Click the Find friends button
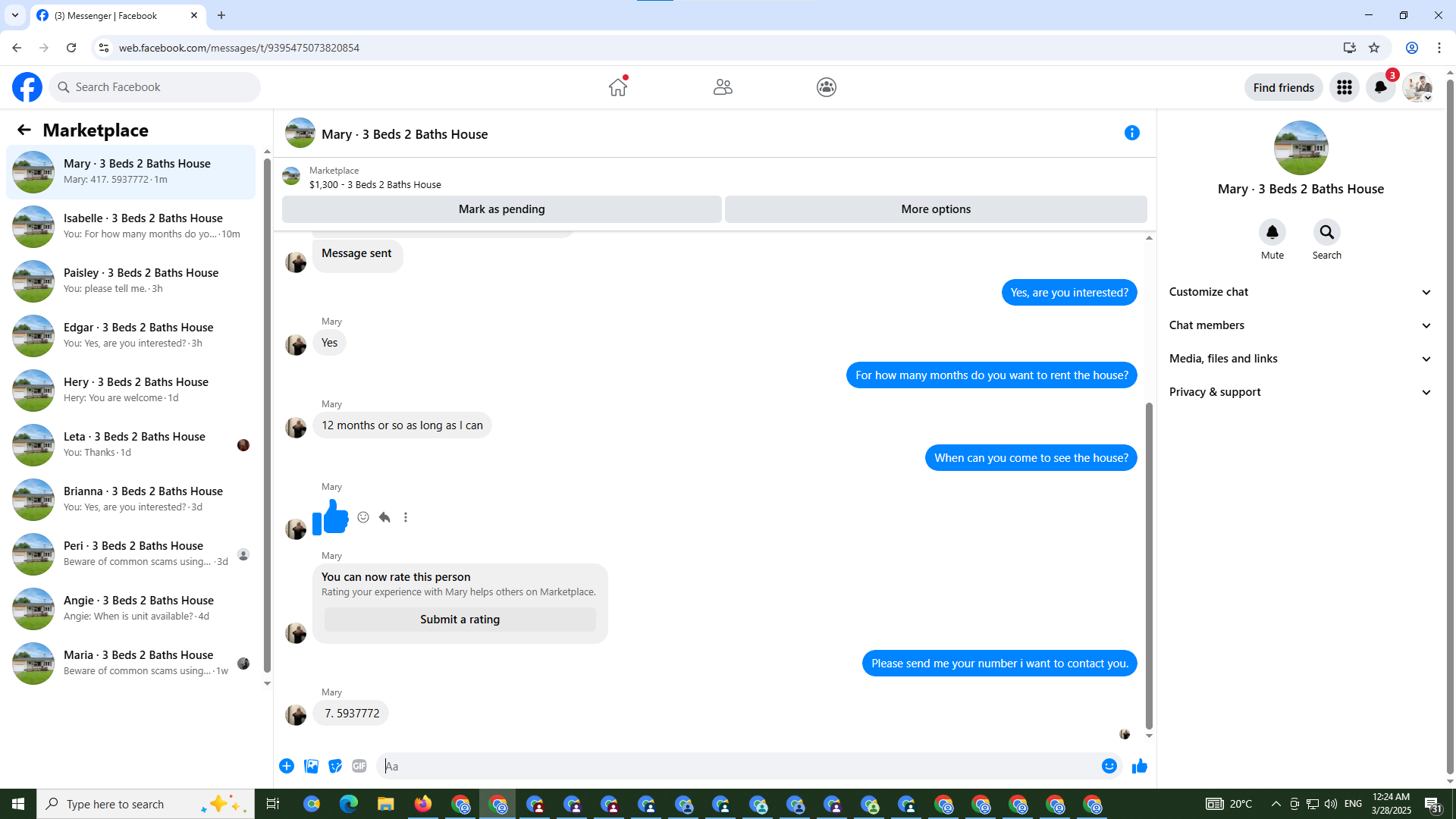This screenshot has width=1456, height=819. (x=1284, y=87)
